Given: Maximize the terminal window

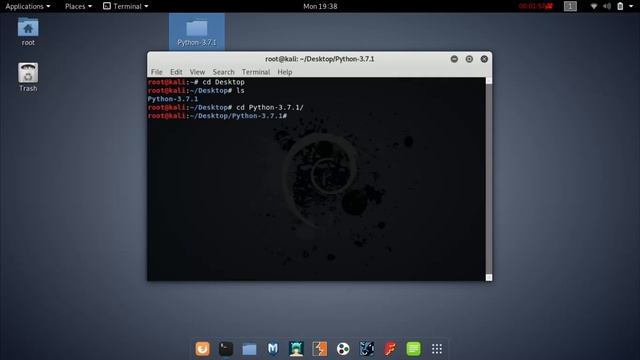Looking at the screenshot, I should pyautogui.click(x=469, y=59).
